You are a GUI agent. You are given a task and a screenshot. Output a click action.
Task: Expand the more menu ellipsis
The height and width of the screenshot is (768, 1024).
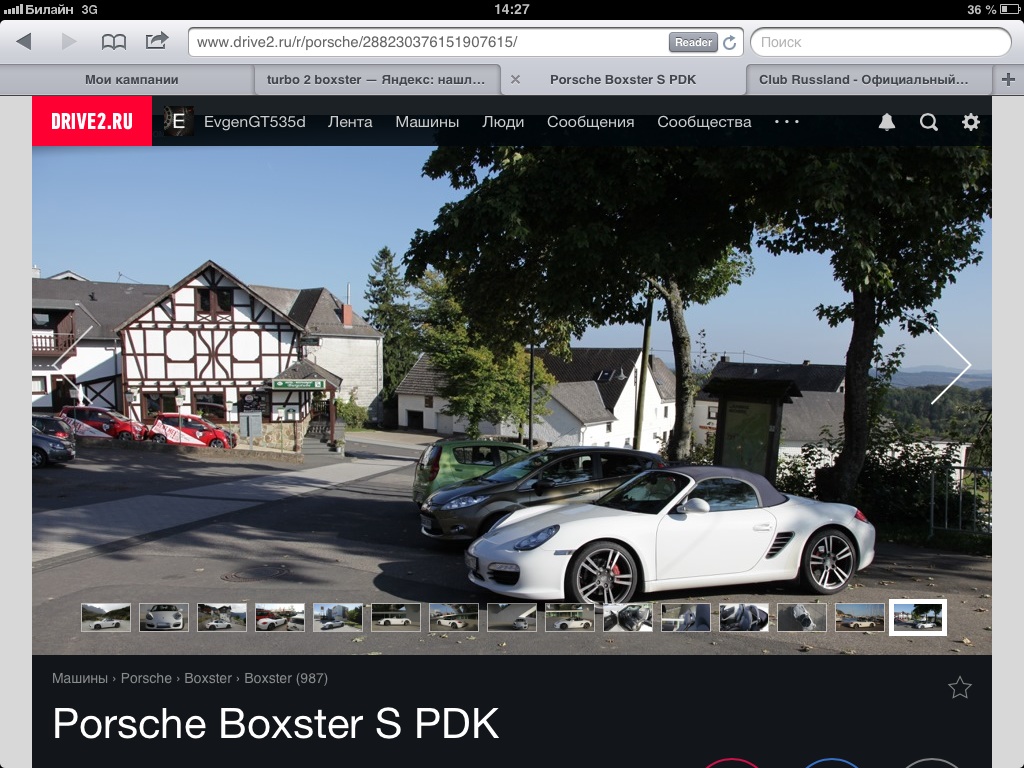[x=786, y=121]
